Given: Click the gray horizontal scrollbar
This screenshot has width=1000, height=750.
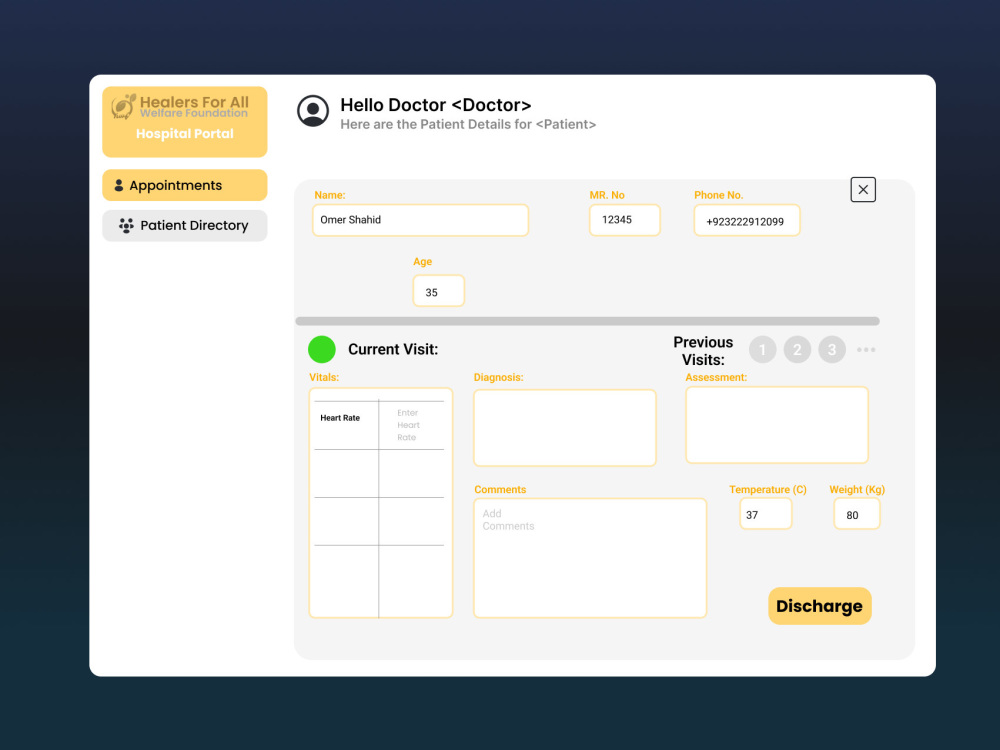Looking at the screenshot, I should [x=587, y=321].
